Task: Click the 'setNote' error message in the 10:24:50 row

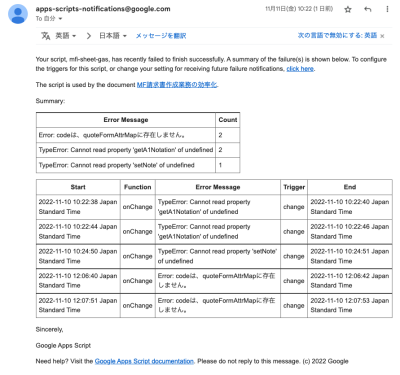Action: (x=217, y=256)
